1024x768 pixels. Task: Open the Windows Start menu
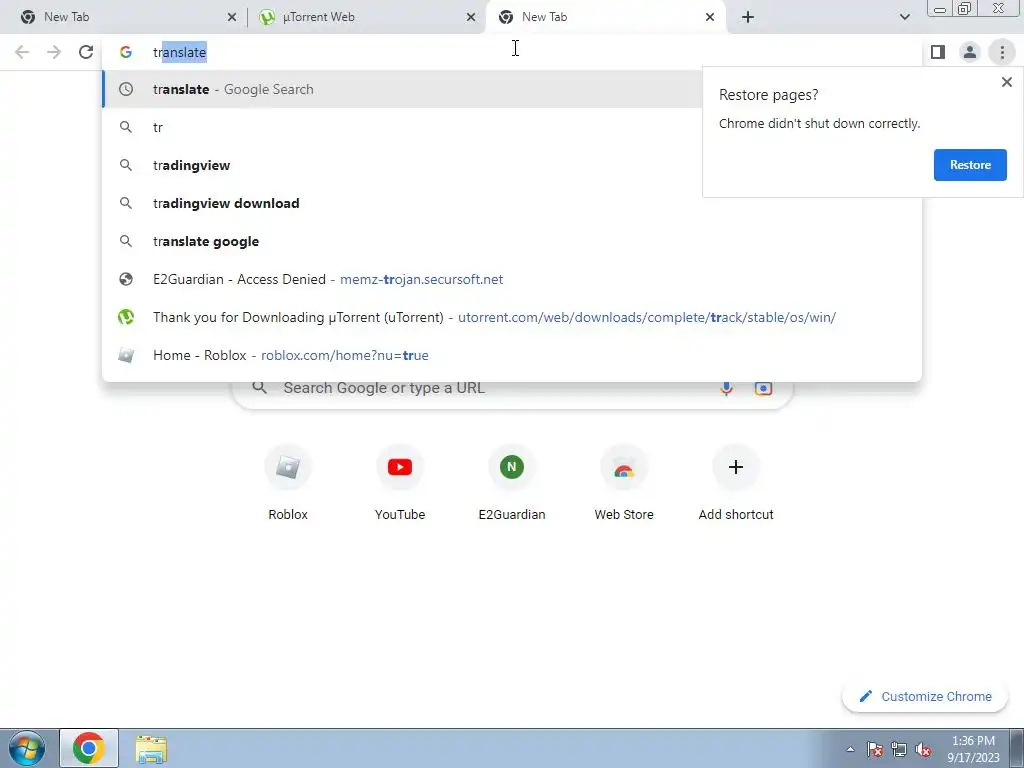point(27,748)
